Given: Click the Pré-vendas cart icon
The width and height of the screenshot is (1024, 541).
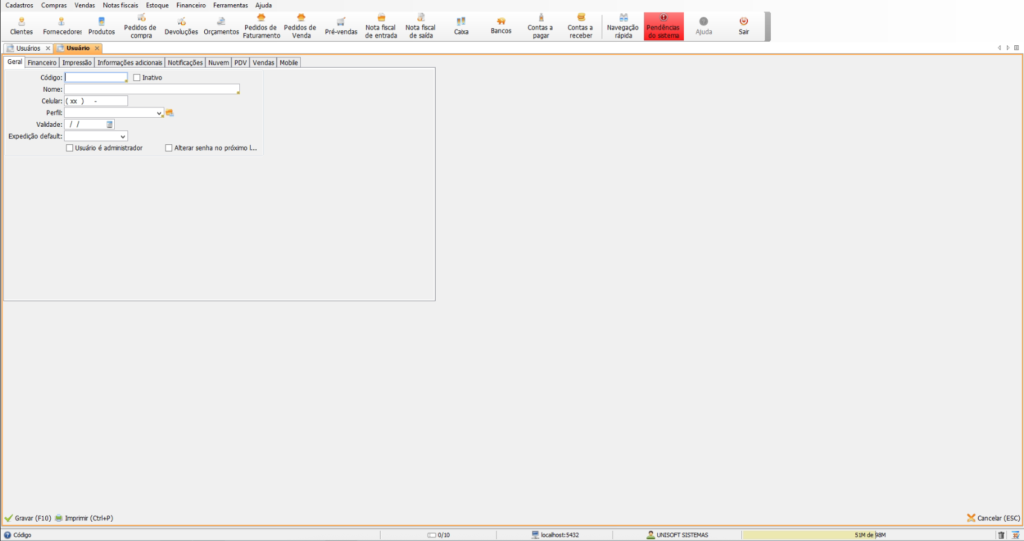Looking at the screenshot, I should point(341,25).
